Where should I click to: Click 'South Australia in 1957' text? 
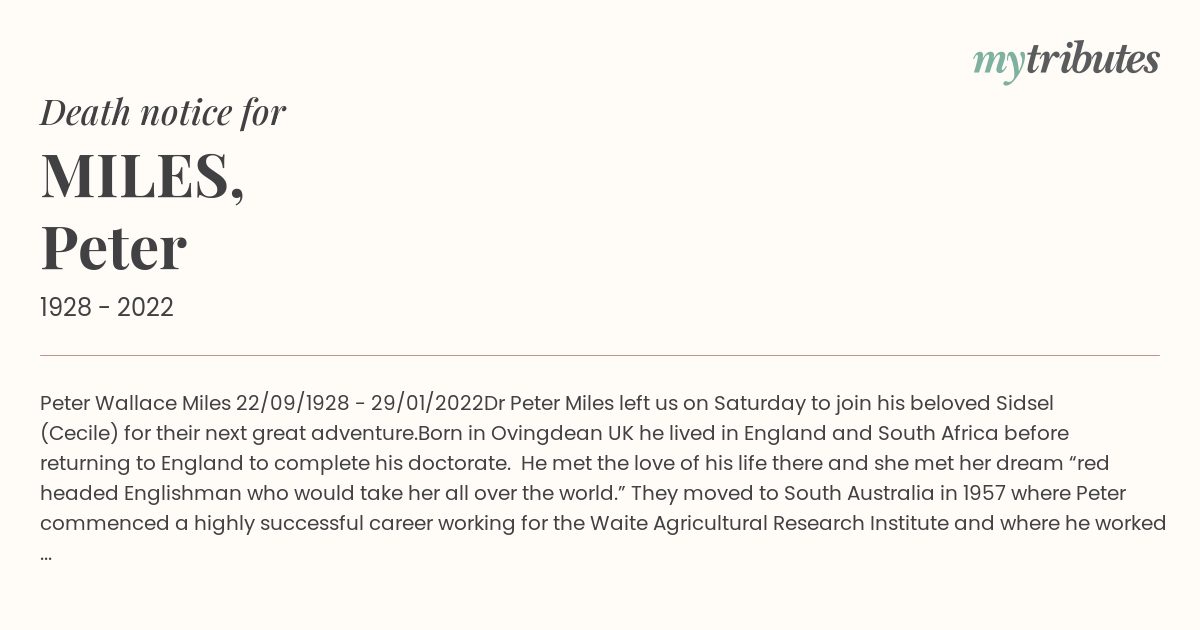click(x=899, y=494)
